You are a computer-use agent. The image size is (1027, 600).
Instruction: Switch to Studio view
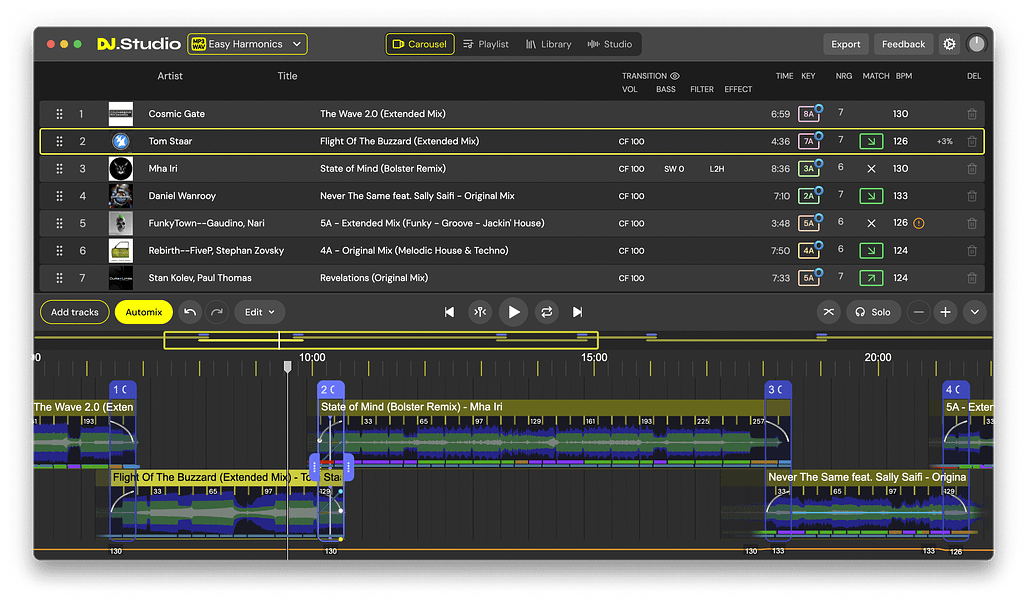coord(610,44)
